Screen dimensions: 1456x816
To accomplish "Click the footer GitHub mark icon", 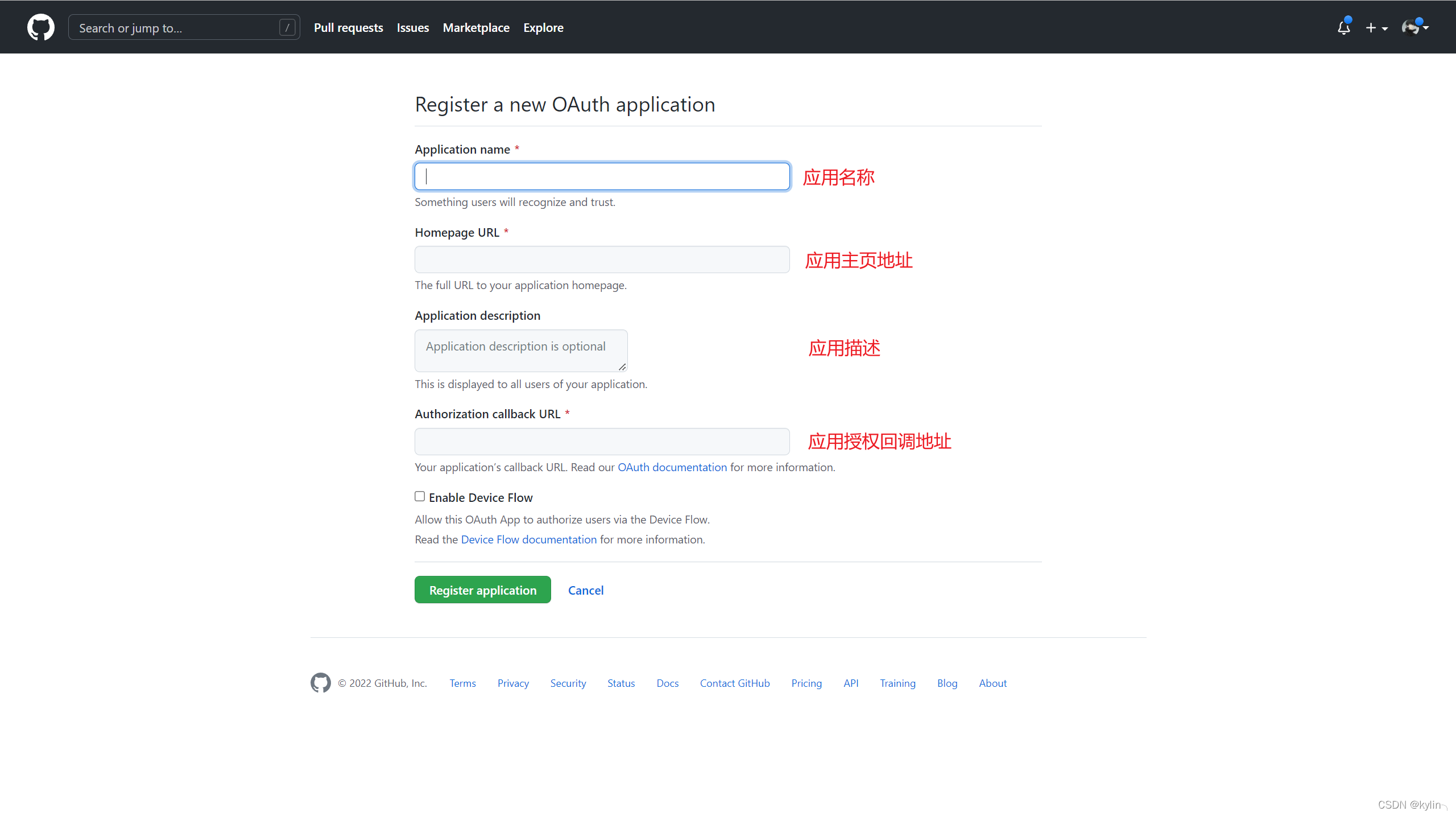I will point(320,683).
